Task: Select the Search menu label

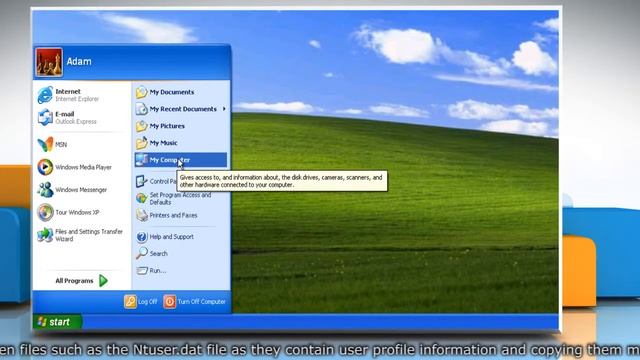Action: tap(158, 253)
